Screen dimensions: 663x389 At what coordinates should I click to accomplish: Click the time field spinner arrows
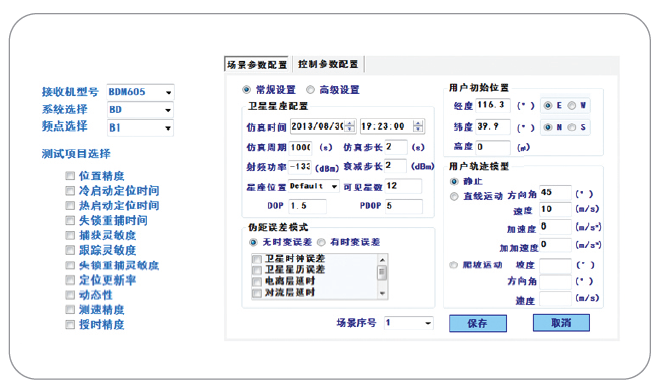418,126
